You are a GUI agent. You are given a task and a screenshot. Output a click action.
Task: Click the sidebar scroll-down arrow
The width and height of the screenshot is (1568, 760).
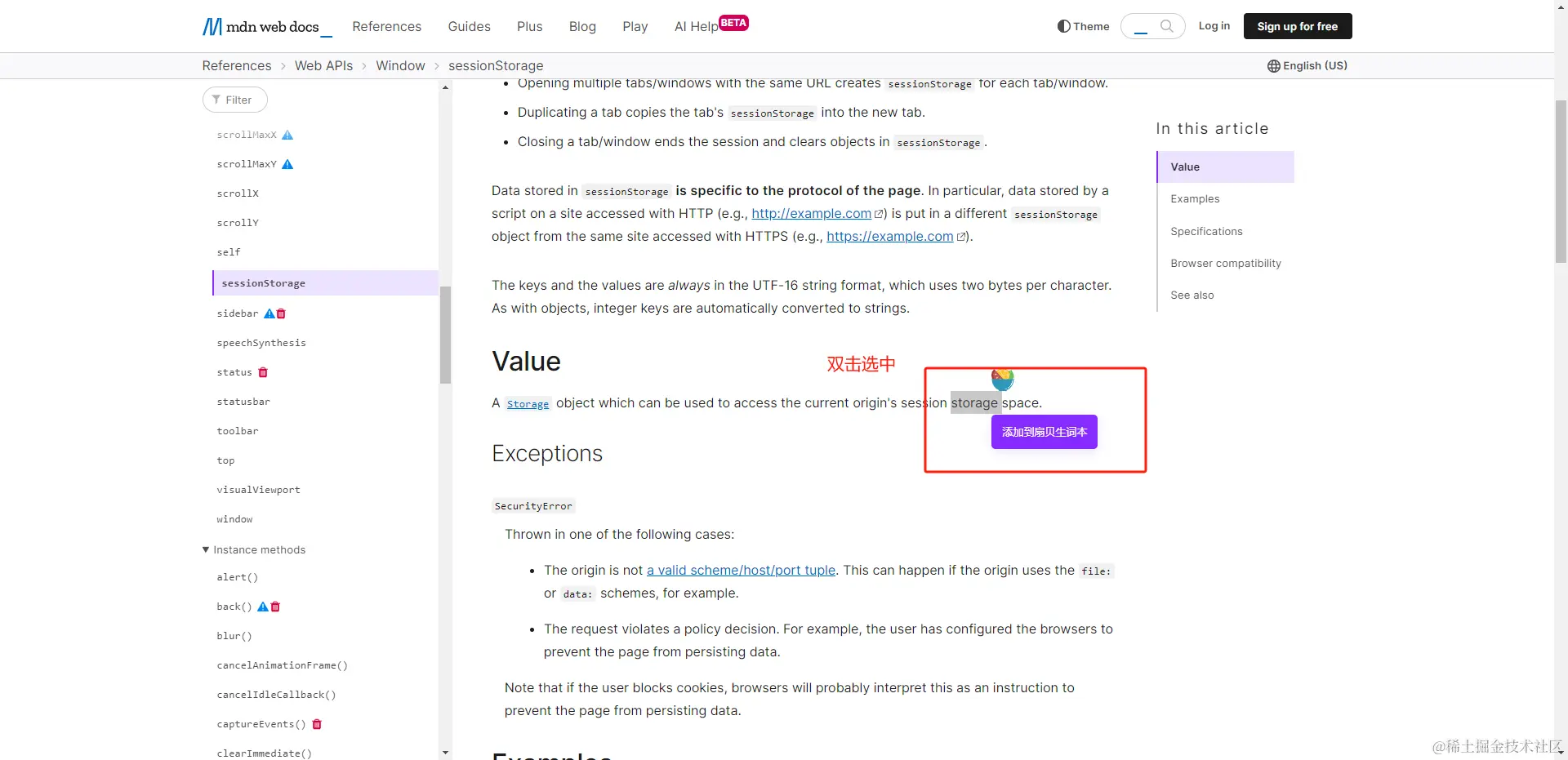click(445, 753)
